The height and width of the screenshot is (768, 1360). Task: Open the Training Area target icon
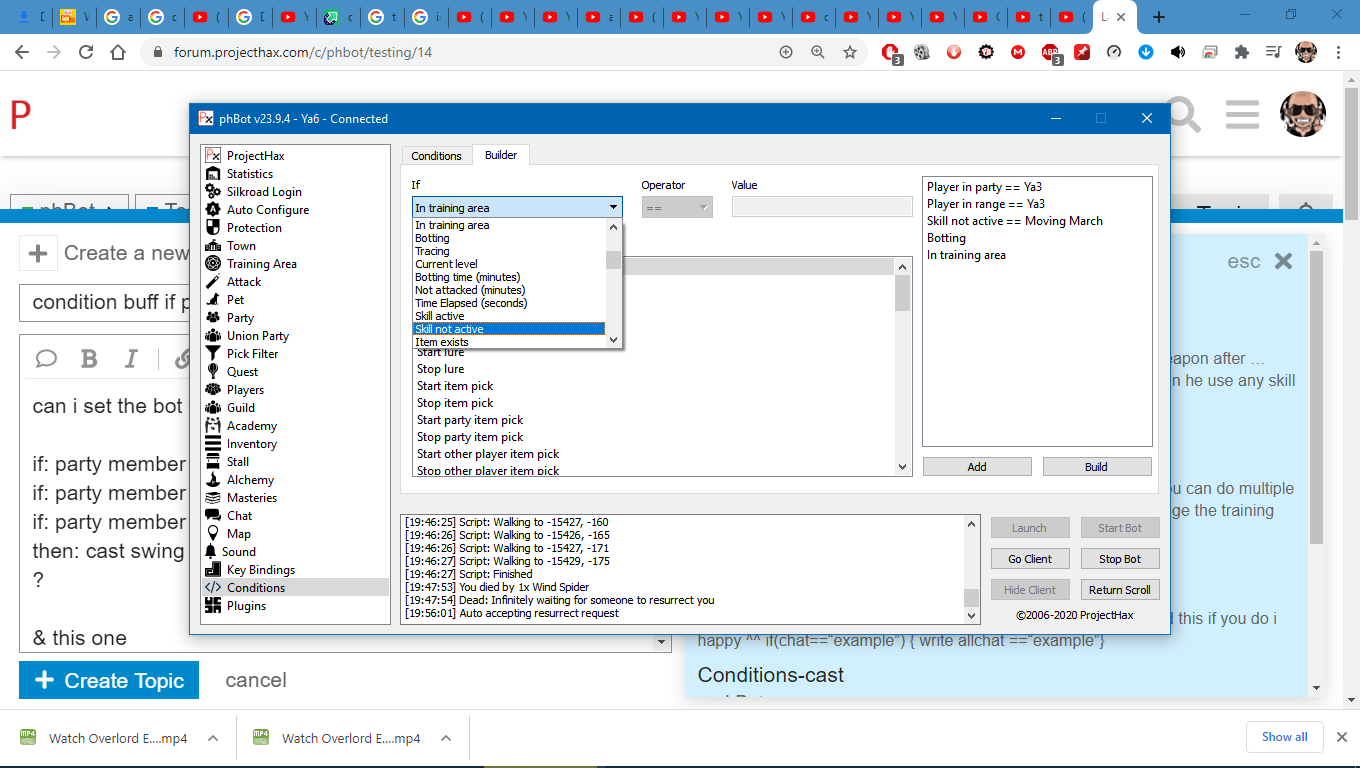coord(212,264)
